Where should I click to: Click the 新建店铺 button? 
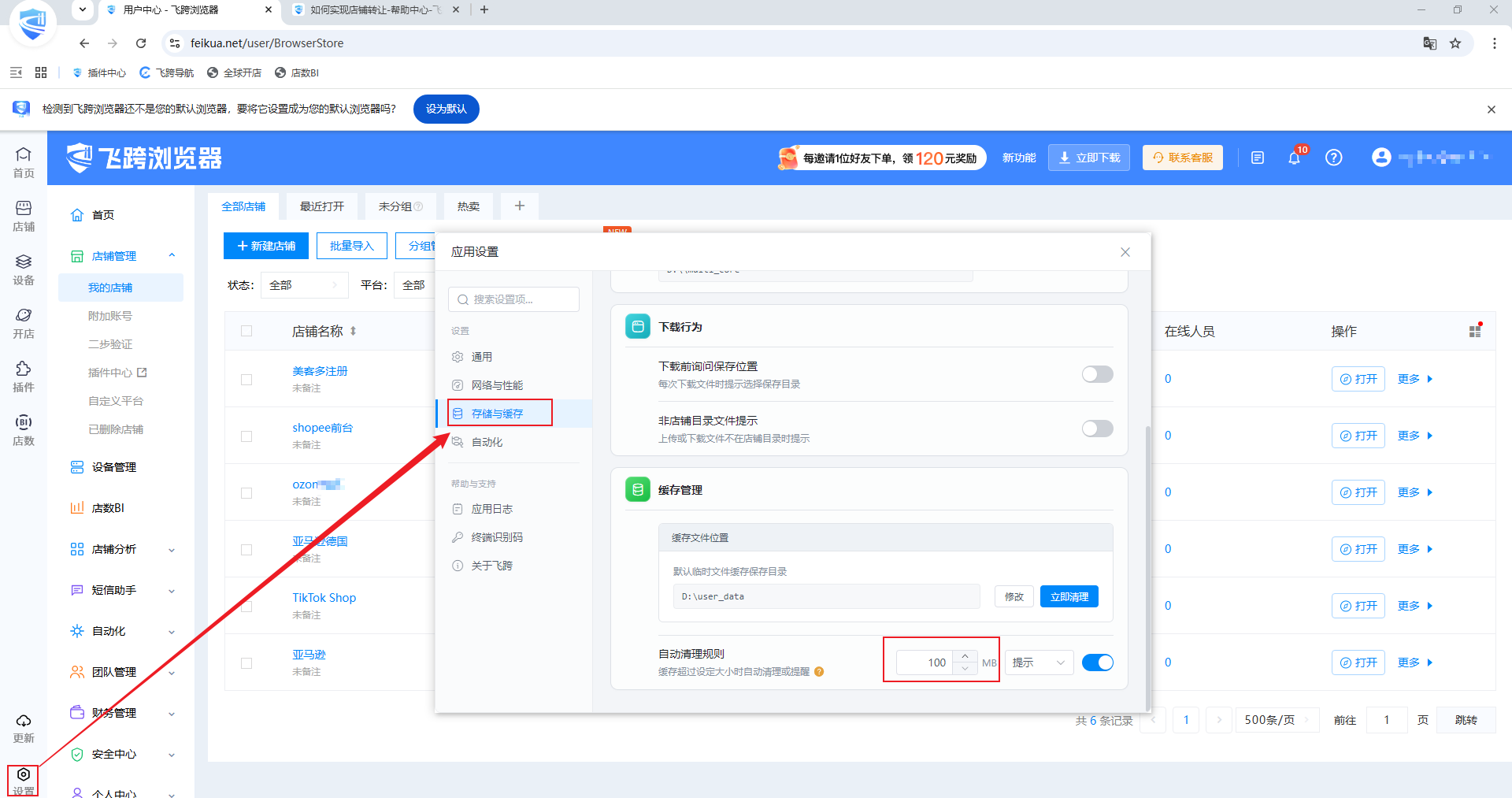coord(266,246)
